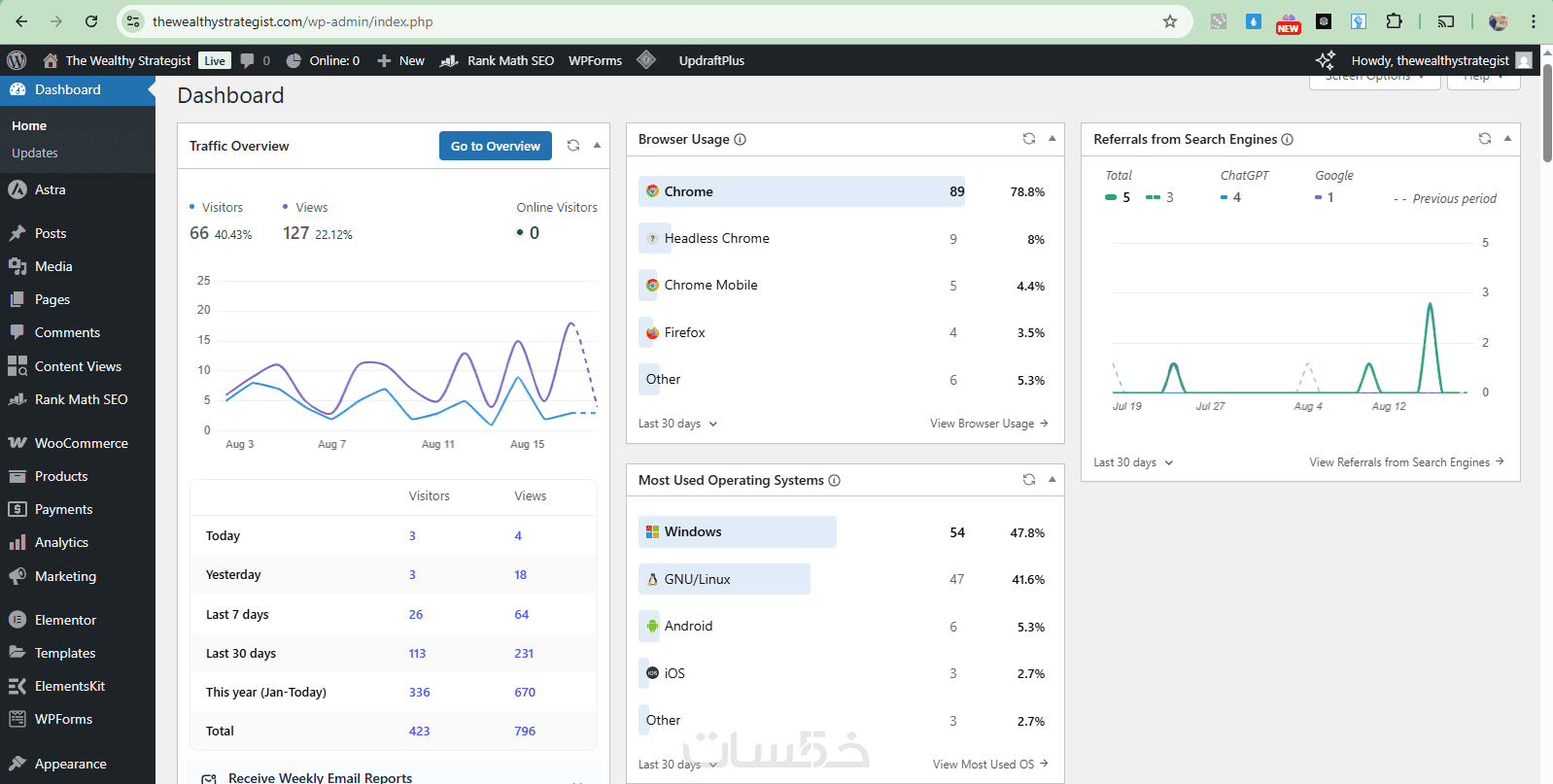Open the WordPress logo menu
This screenshot has width=1553, height=784.
click(x=17, y=60)
